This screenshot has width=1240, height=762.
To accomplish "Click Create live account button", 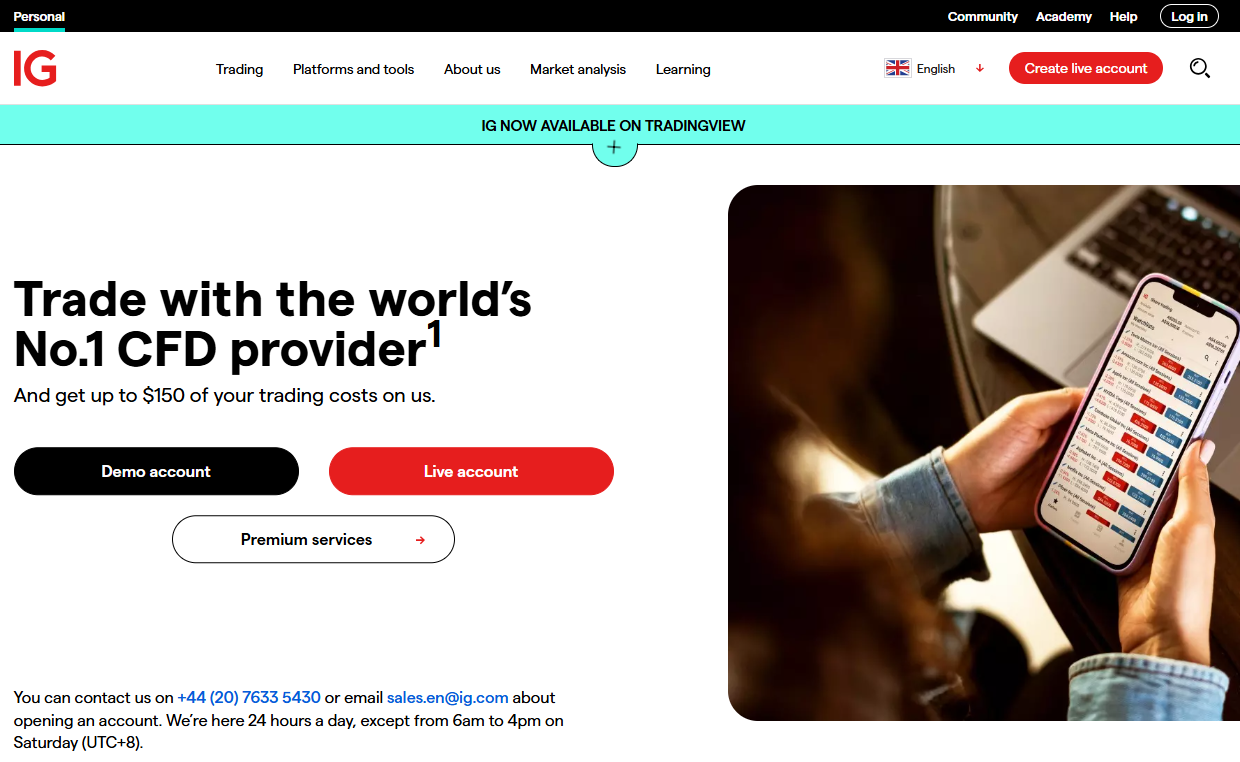I will coord(1086,68).
